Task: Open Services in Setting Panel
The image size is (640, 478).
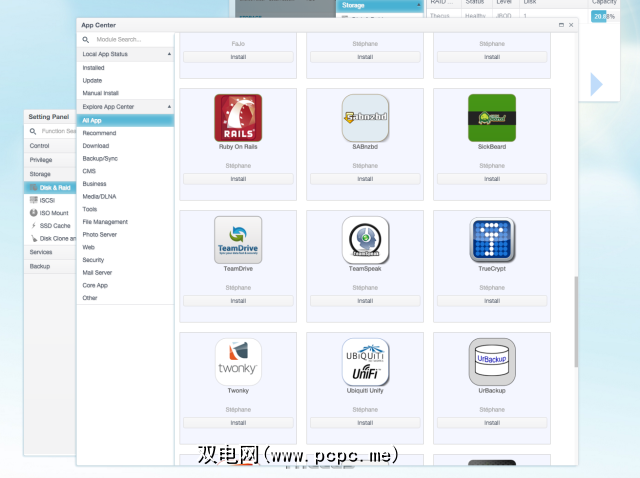Action: 50,252
